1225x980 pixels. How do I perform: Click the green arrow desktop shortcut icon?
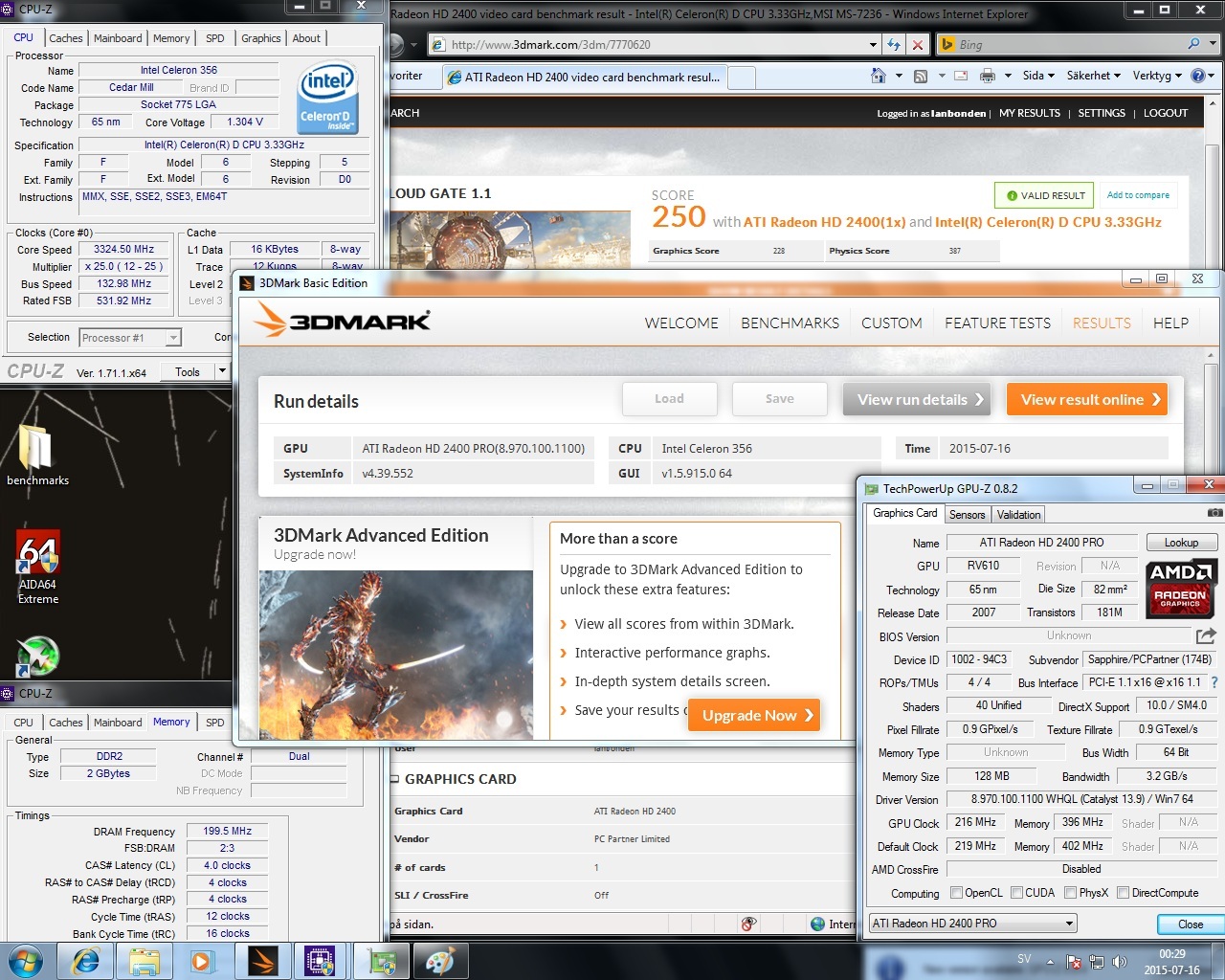pyautogui.click(x=38, y=656)
